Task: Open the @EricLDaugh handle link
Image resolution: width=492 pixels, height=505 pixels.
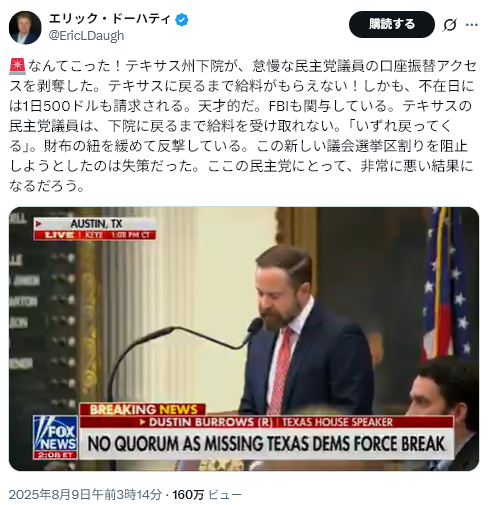Action: pos(86,36)
